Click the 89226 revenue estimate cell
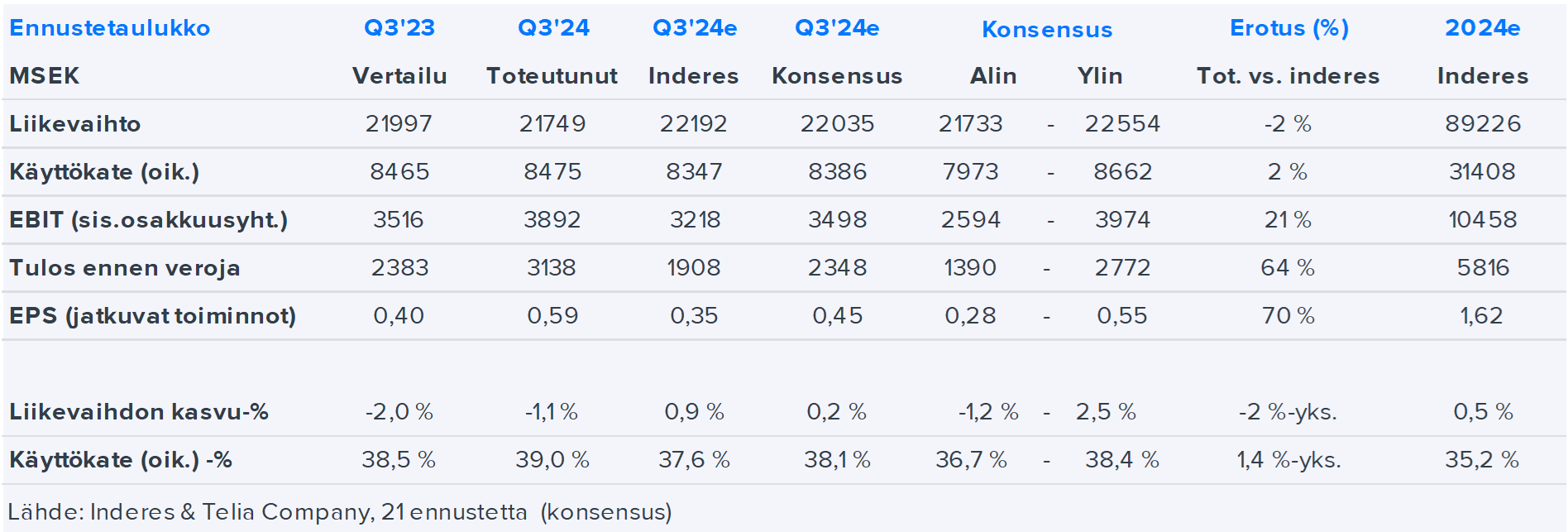1568x532 pixels. (1482, 124)
